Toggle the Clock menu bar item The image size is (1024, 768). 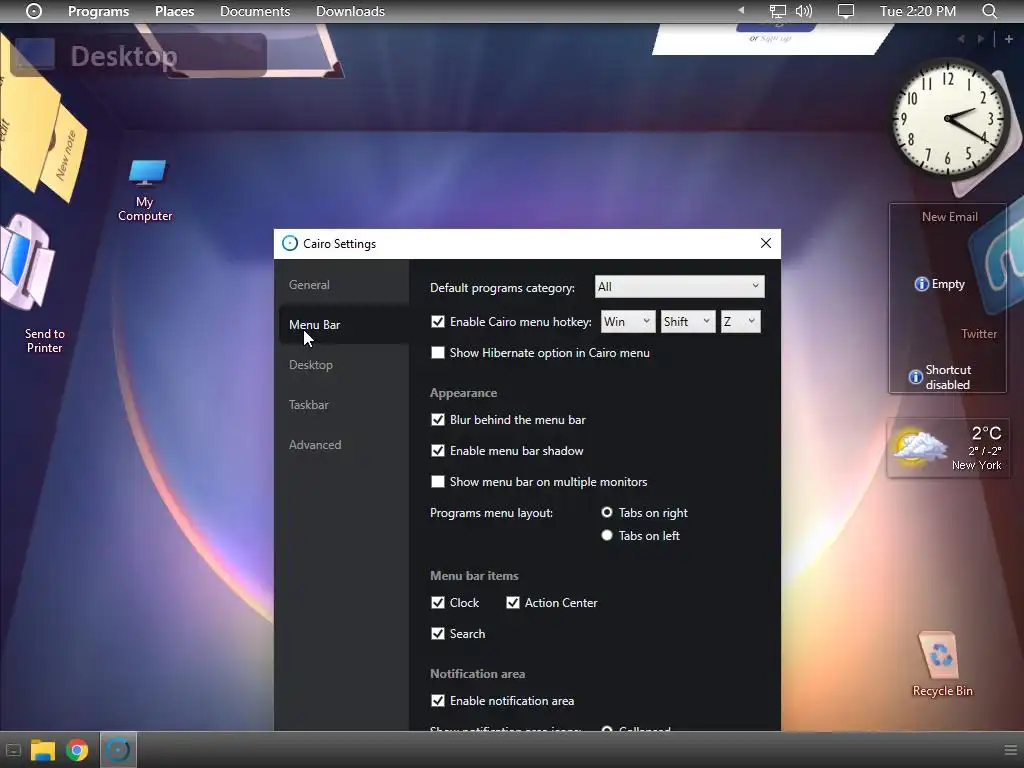(438, 603)
